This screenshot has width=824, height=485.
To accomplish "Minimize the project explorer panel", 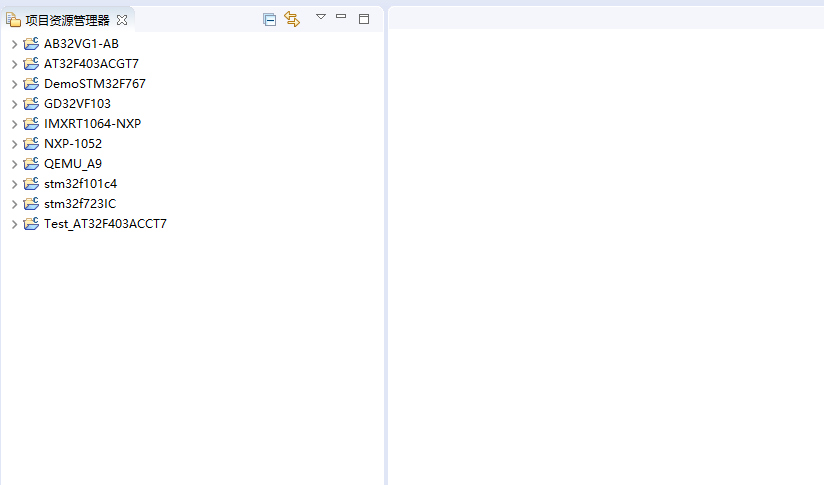I will coord(341,17).
